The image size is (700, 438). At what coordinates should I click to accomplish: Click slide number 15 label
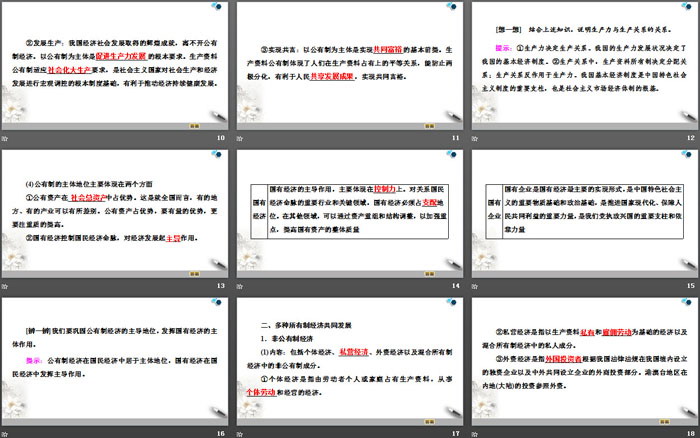click(691, 286)
